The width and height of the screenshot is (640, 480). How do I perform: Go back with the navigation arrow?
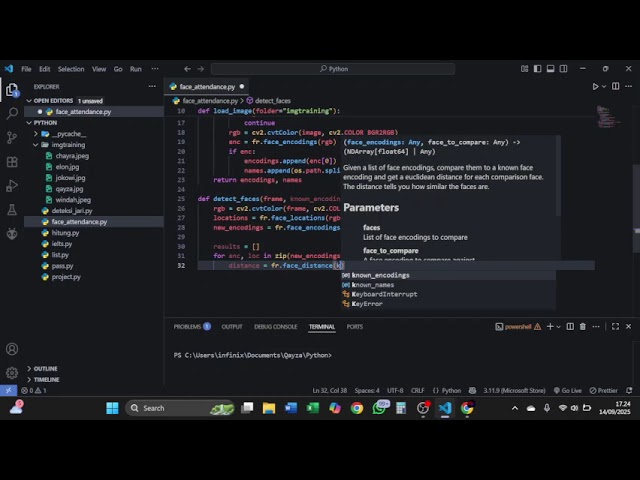pyautogui.click(x=187, y=69)
